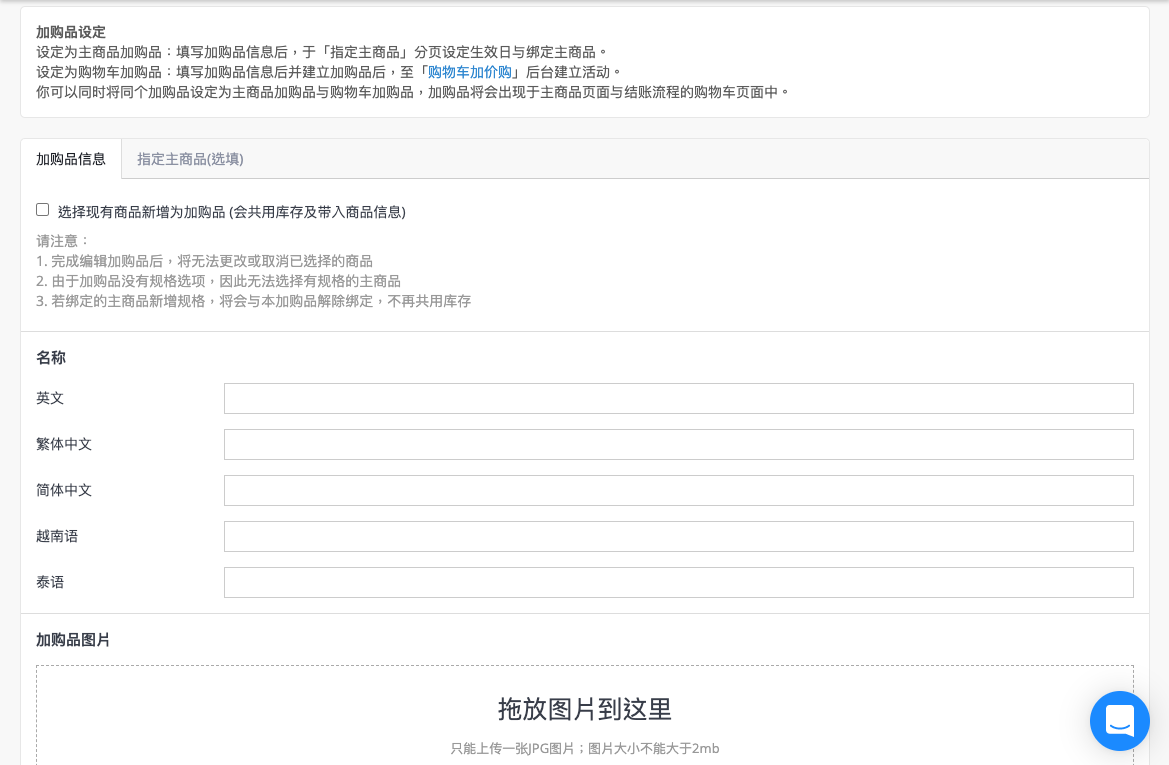1169x765 pixels.
Task: Open the 购物车加价购 link
Action: (470, 72)
